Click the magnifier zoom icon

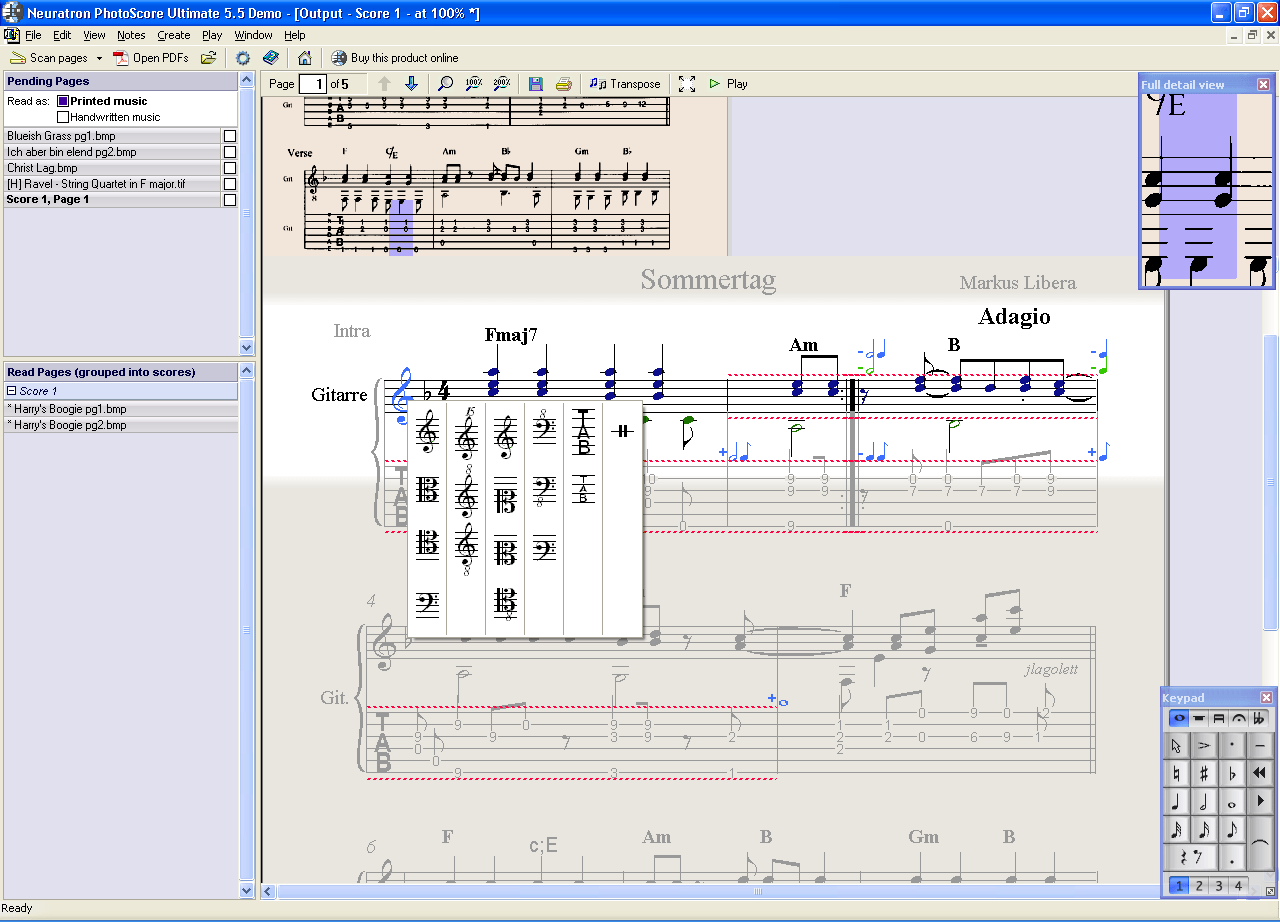click(x=446, y=84)
